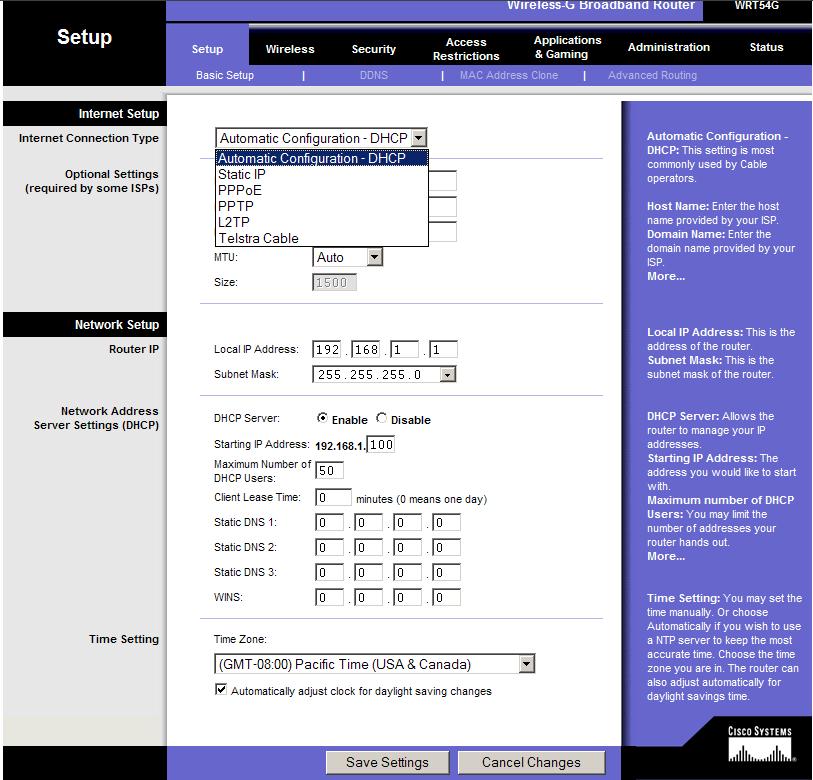Open the More link under DHCP Users help

click(x=666, y=556)
